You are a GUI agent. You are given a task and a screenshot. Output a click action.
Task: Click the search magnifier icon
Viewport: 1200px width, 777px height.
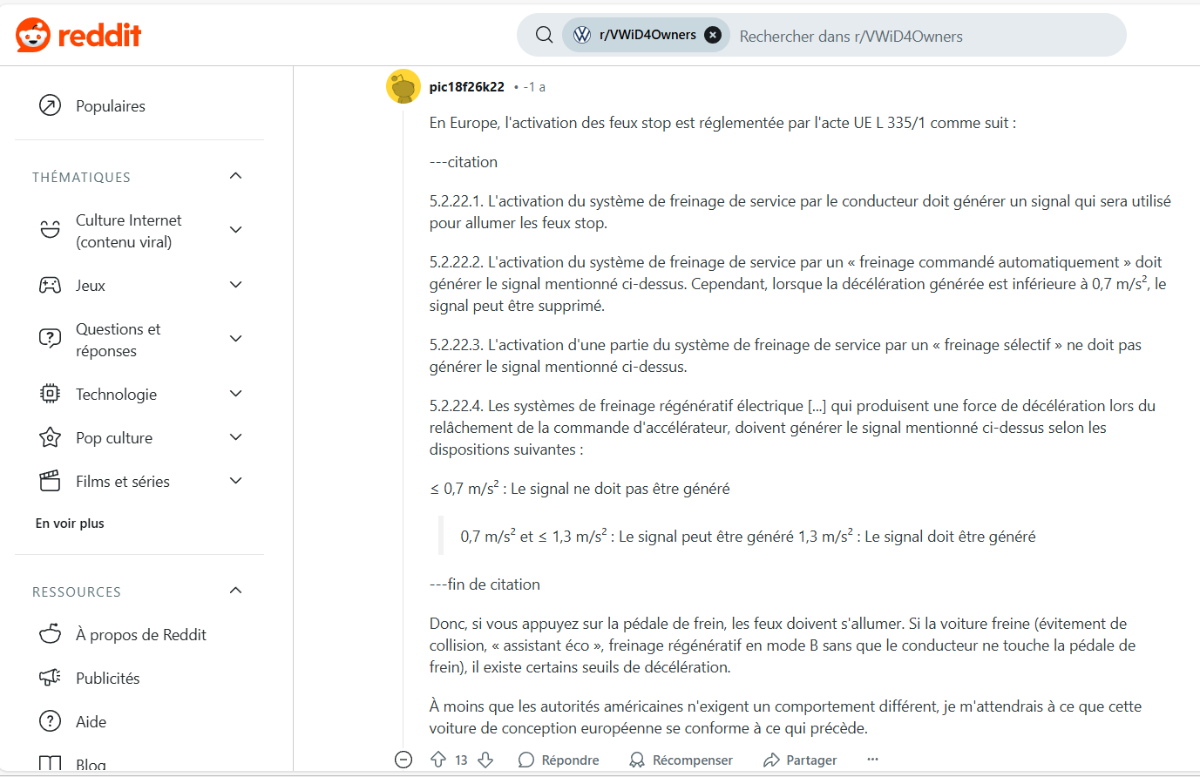coord(544,35)
